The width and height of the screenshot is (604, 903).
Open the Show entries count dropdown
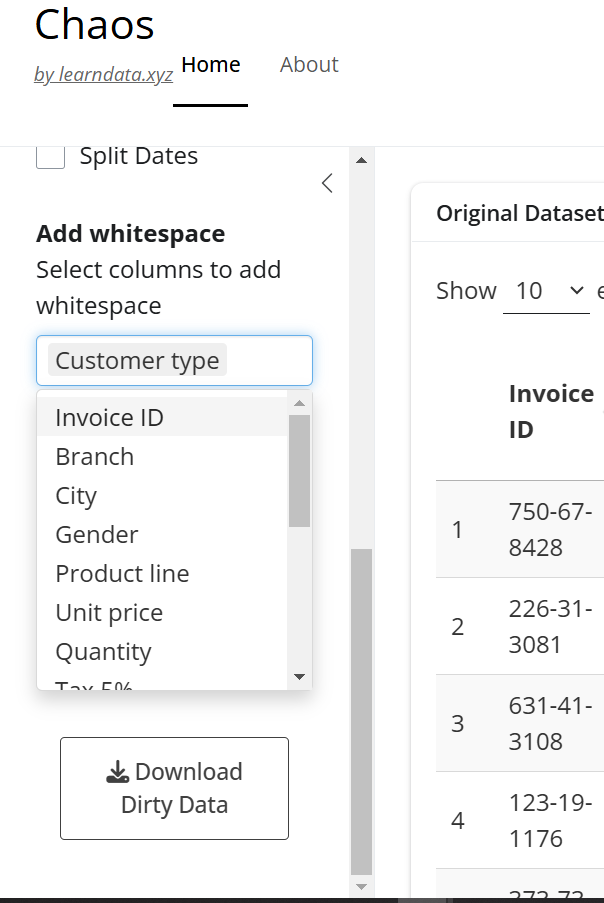point(546,291)
